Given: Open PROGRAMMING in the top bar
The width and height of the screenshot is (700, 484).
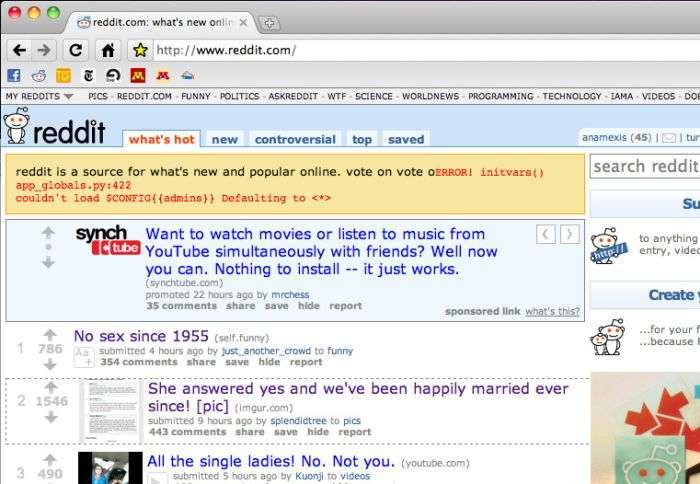Looking at the screenshot, I should tap(500, 96).
